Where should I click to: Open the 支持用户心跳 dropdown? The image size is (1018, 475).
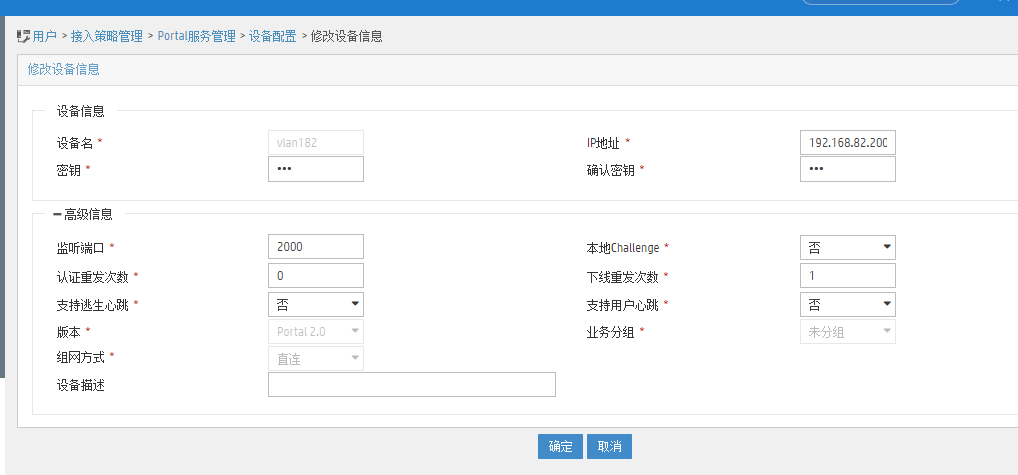[x=847, y=304]
